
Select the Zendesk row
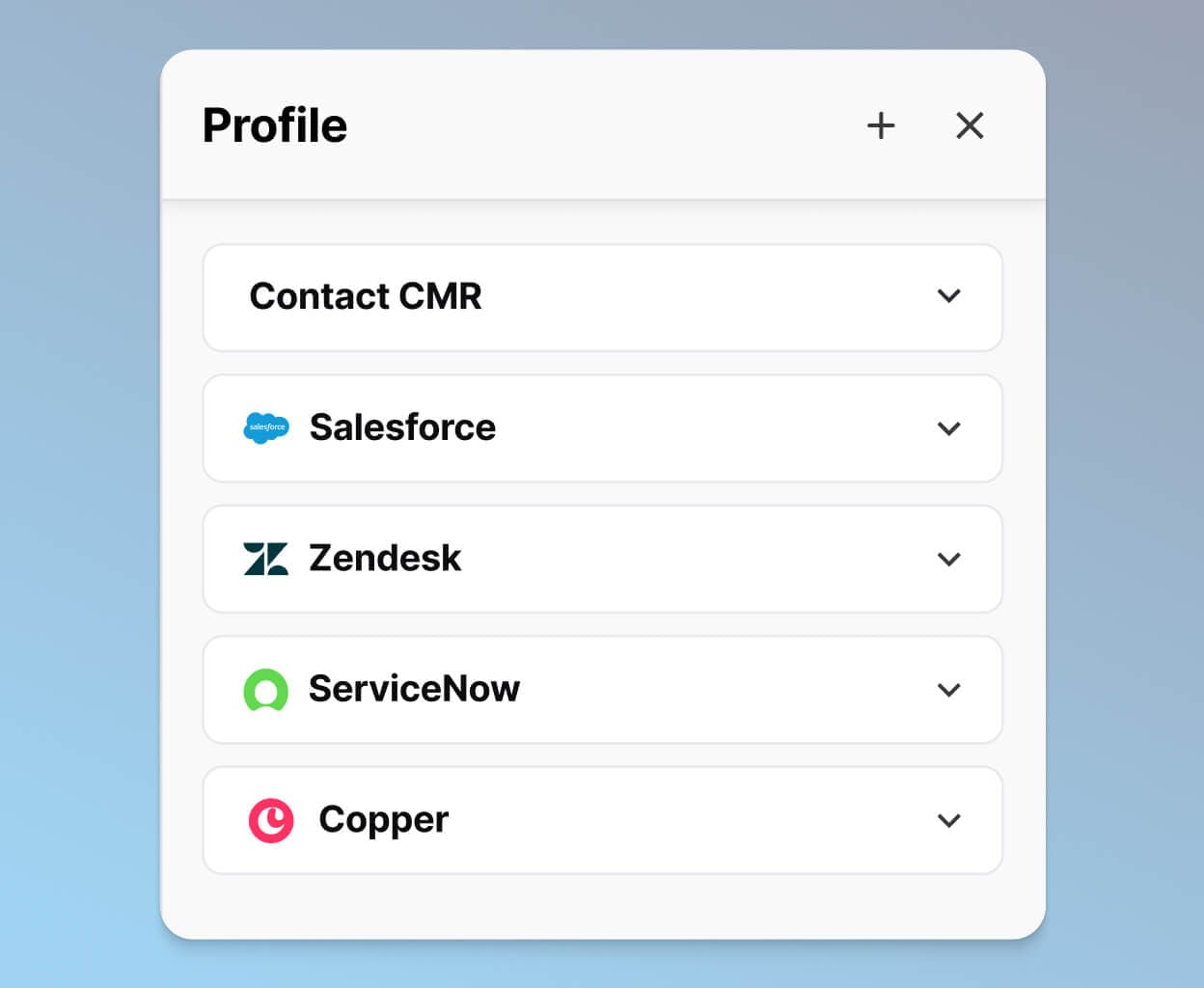[x=602, y=559]
